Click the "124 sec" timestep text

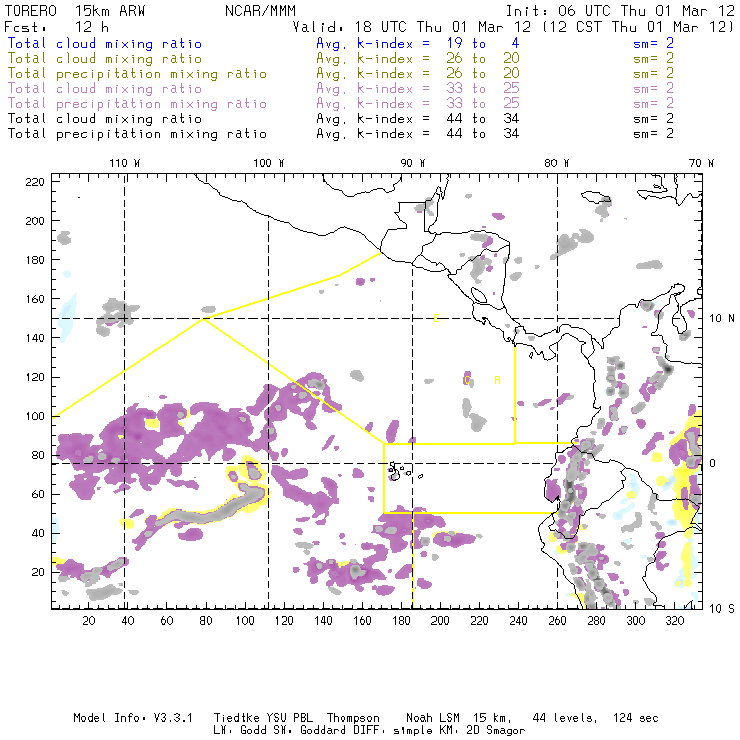tap(636, 718)
